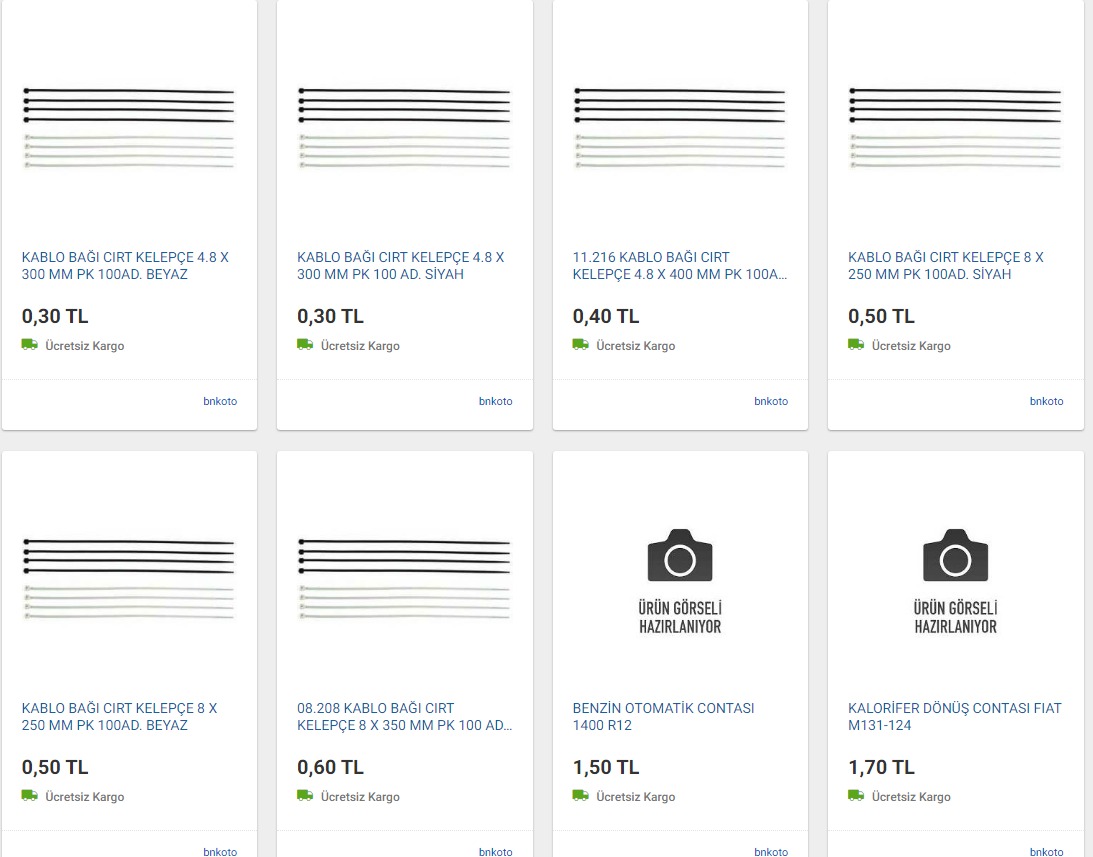Click the truck icon on the 4.8 X 300 MM BEYAZ card
This screenshot has height=857, width=1093.
coord(29,345)
